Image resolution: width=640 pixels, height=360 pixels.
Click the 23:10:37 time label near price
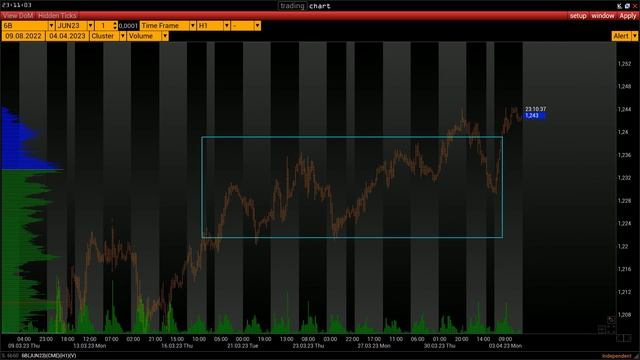pyautogui.click(x=536, y=109)
